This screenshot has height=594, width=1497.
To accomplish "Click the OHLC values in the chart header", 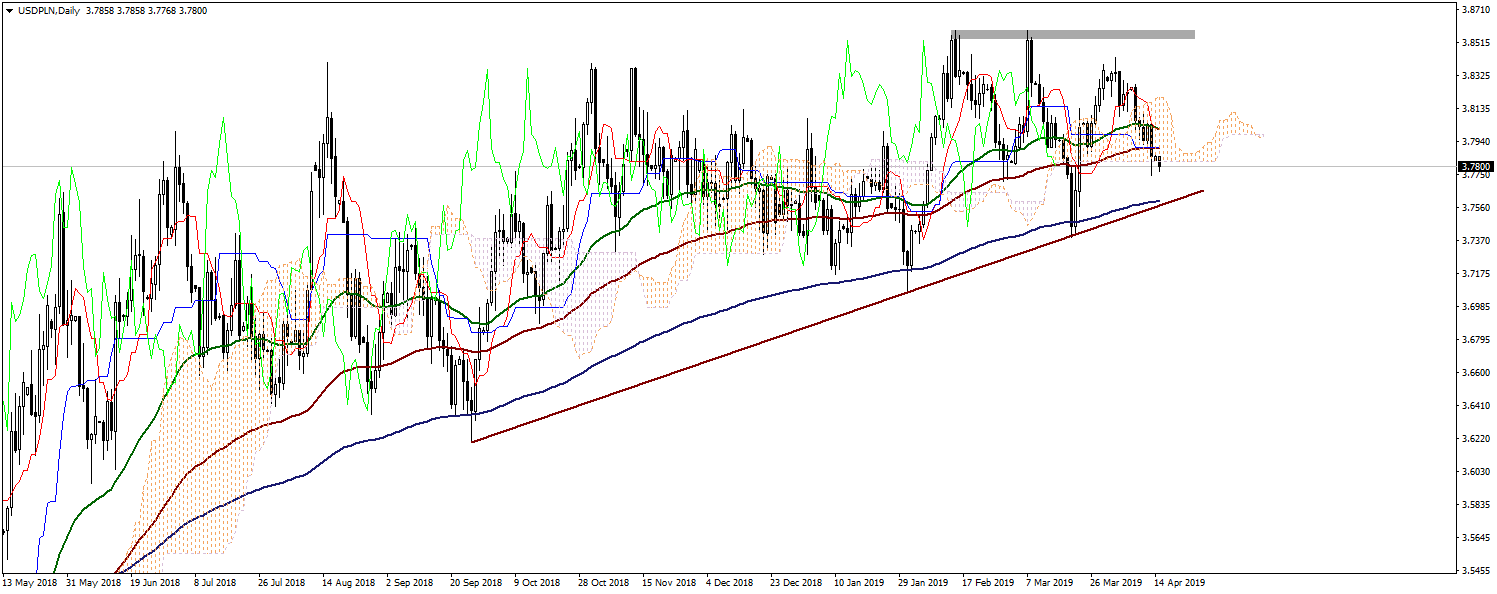I will (x=139, y=10).
